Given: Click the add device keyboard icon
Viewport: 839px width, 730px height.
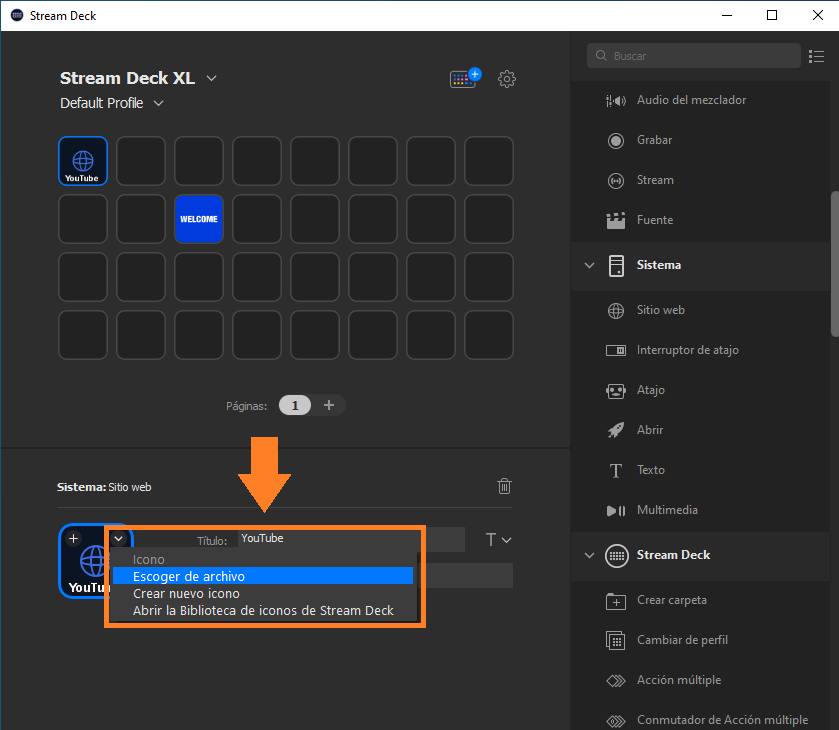Looking at the screenshot, I should point(465,79).
